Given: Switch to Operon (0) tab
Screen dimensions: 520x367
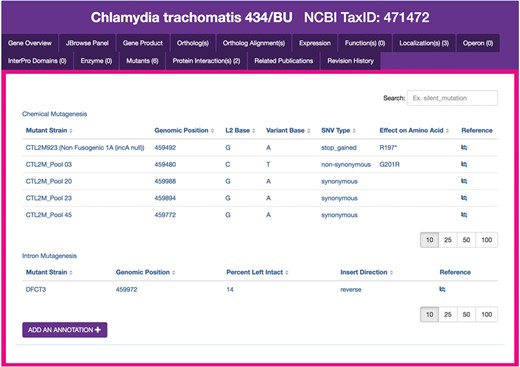Looking at the screenshot, I should (478, 43).
